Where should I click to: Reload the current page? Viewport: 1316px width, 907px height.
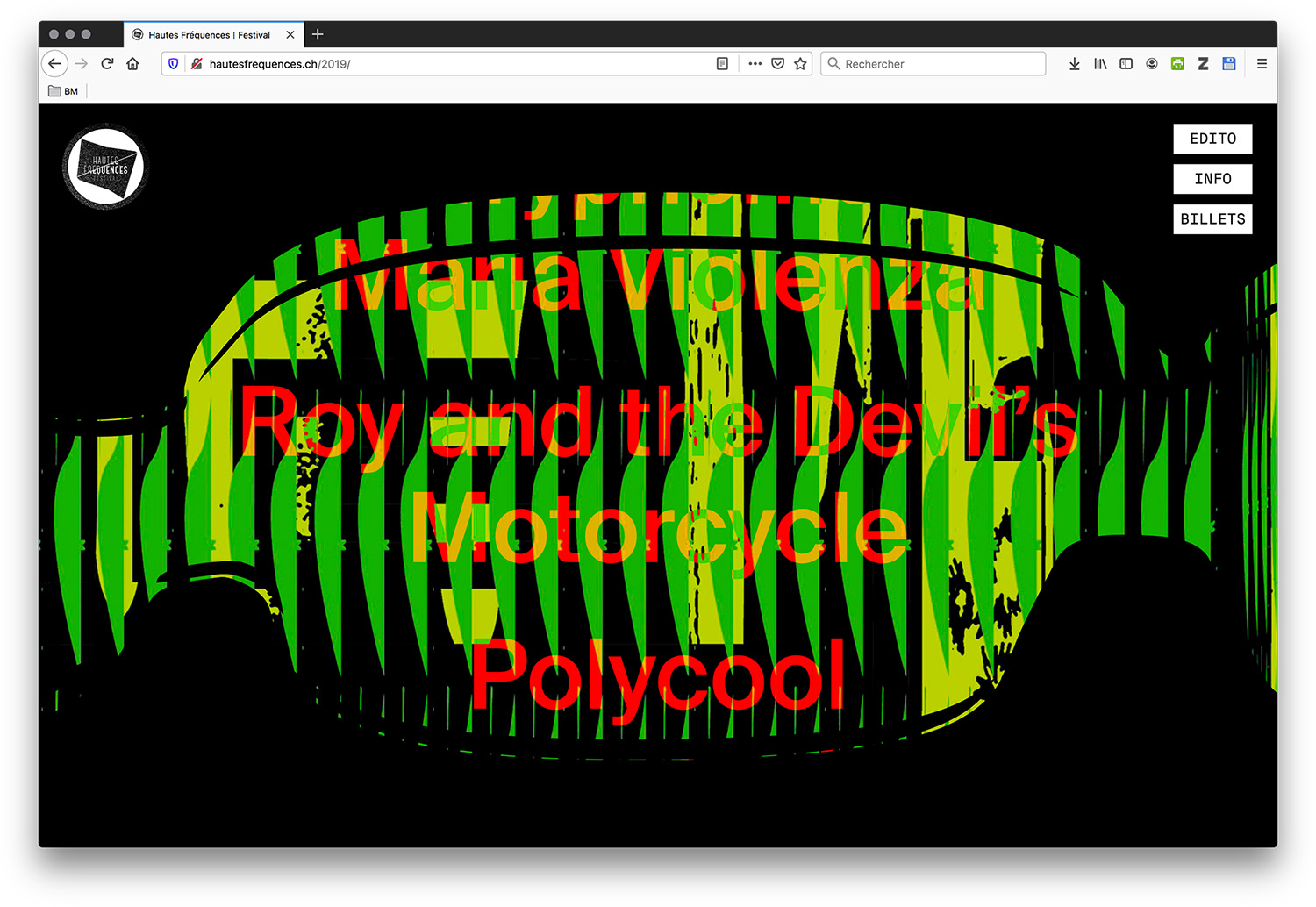coord(107,63)
